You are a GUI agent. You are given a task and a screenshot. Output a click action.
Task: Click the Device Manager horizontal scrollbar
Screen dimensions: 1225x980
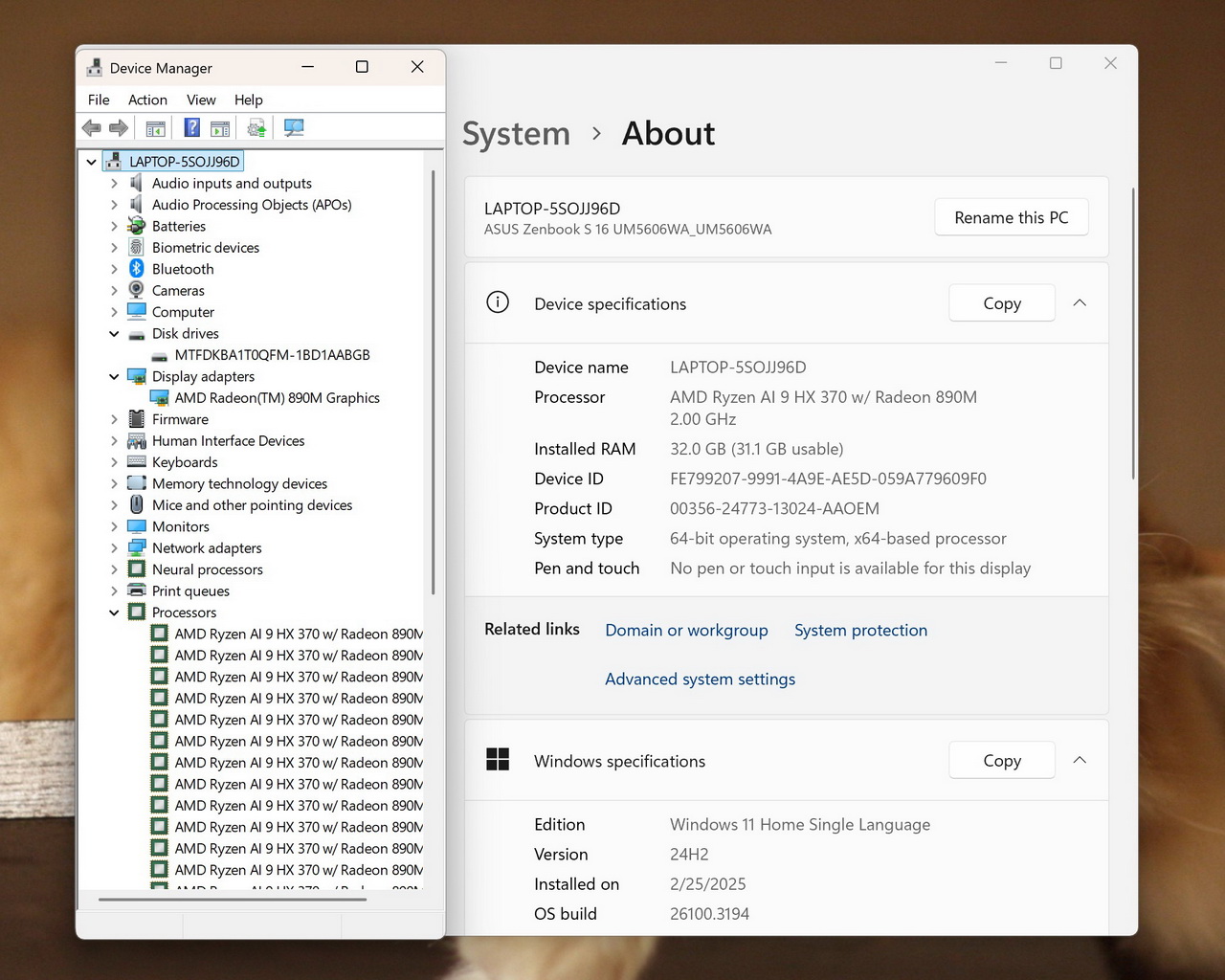pos(233,899)
